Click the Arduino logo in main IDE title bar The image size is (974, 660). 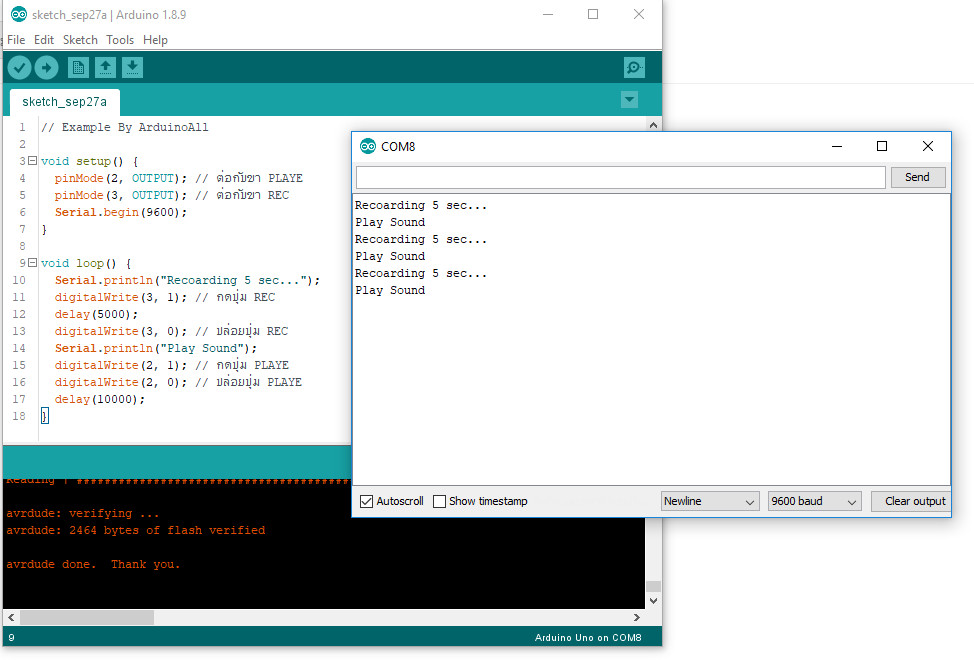coord(19,14)
